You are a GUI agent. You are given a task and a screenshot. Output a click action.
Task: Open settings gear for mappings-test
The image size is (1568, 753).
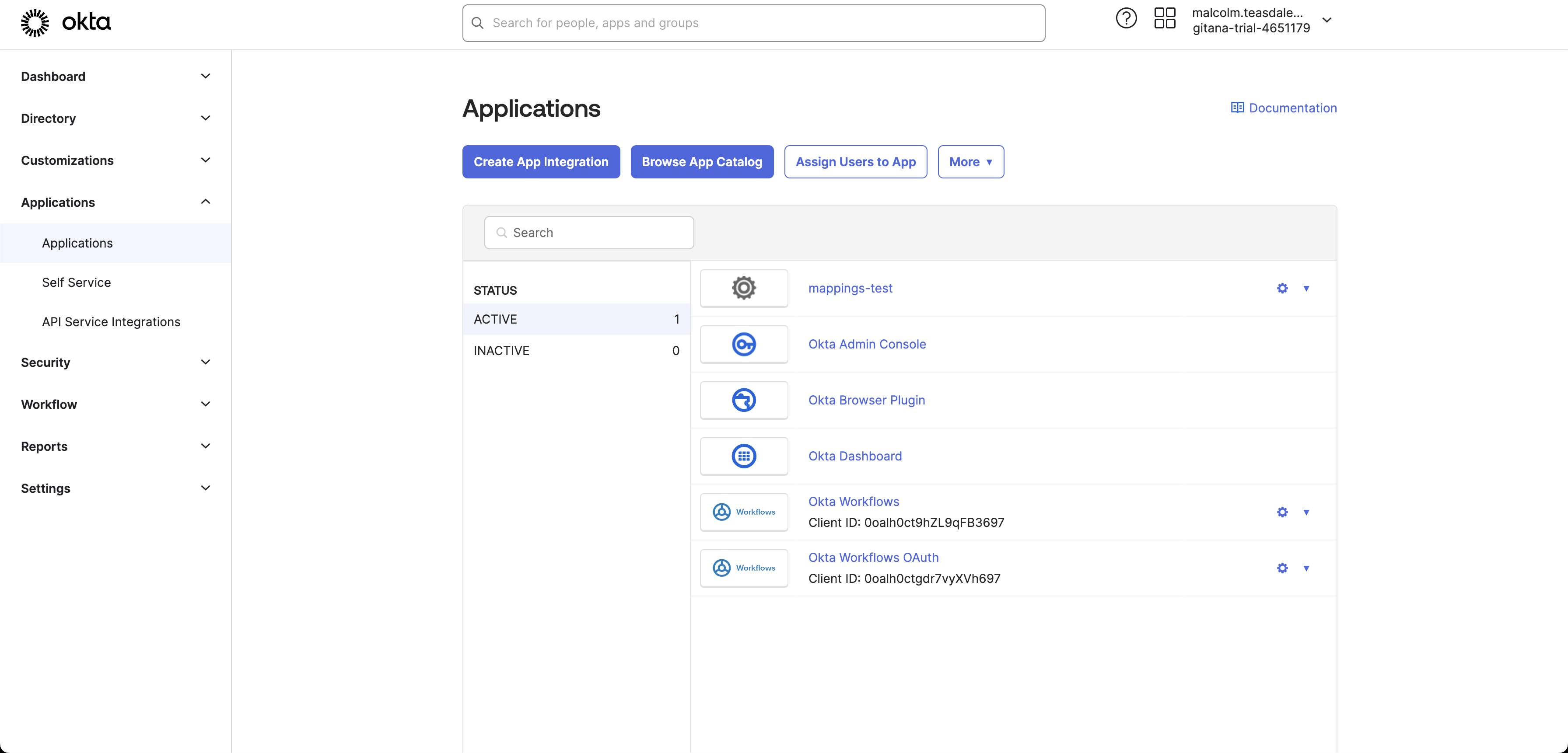coord(1282,288)
